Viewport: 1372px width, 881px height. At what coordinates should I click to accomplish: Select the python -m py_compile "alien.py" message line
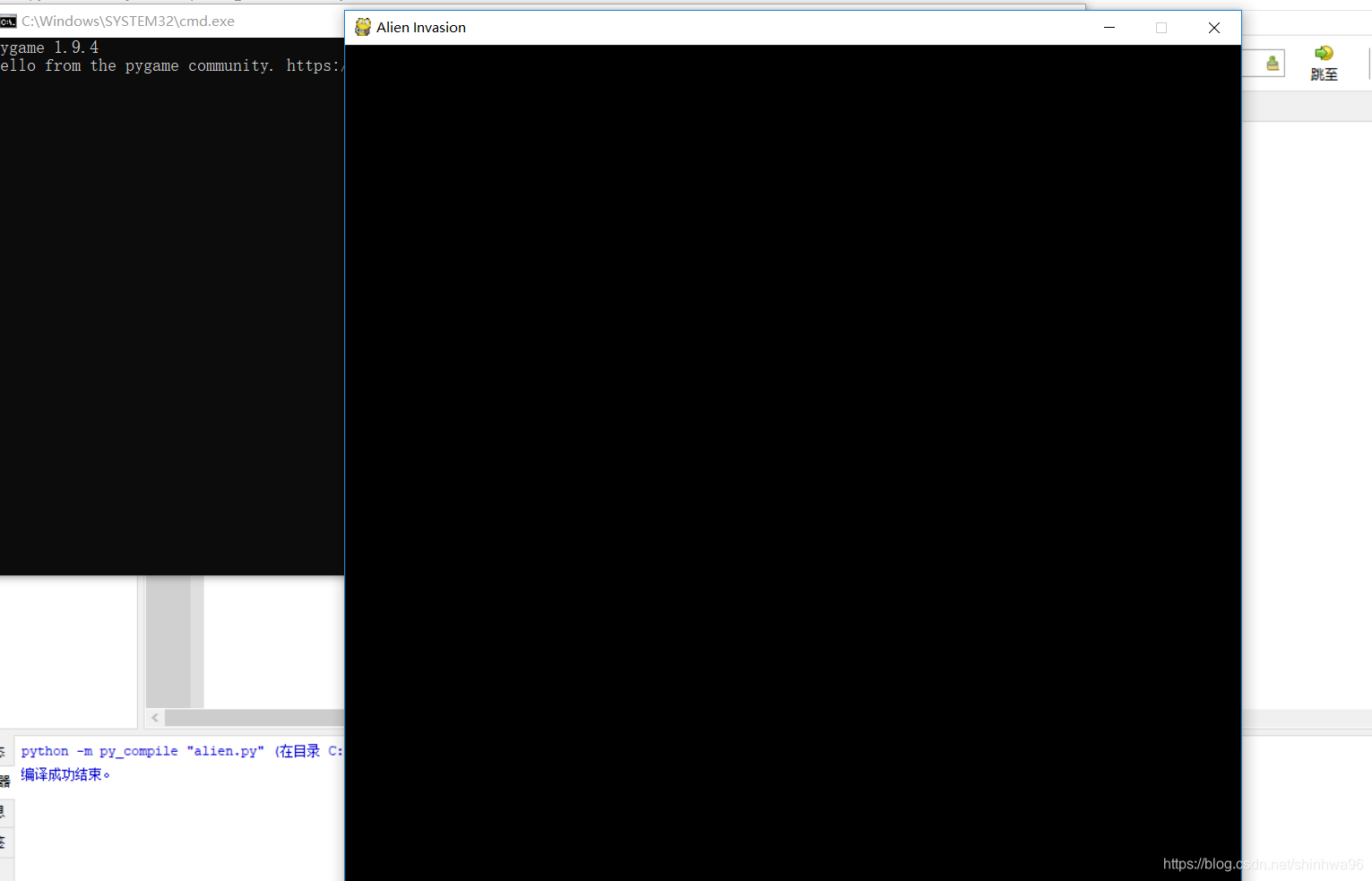(182, 751)
